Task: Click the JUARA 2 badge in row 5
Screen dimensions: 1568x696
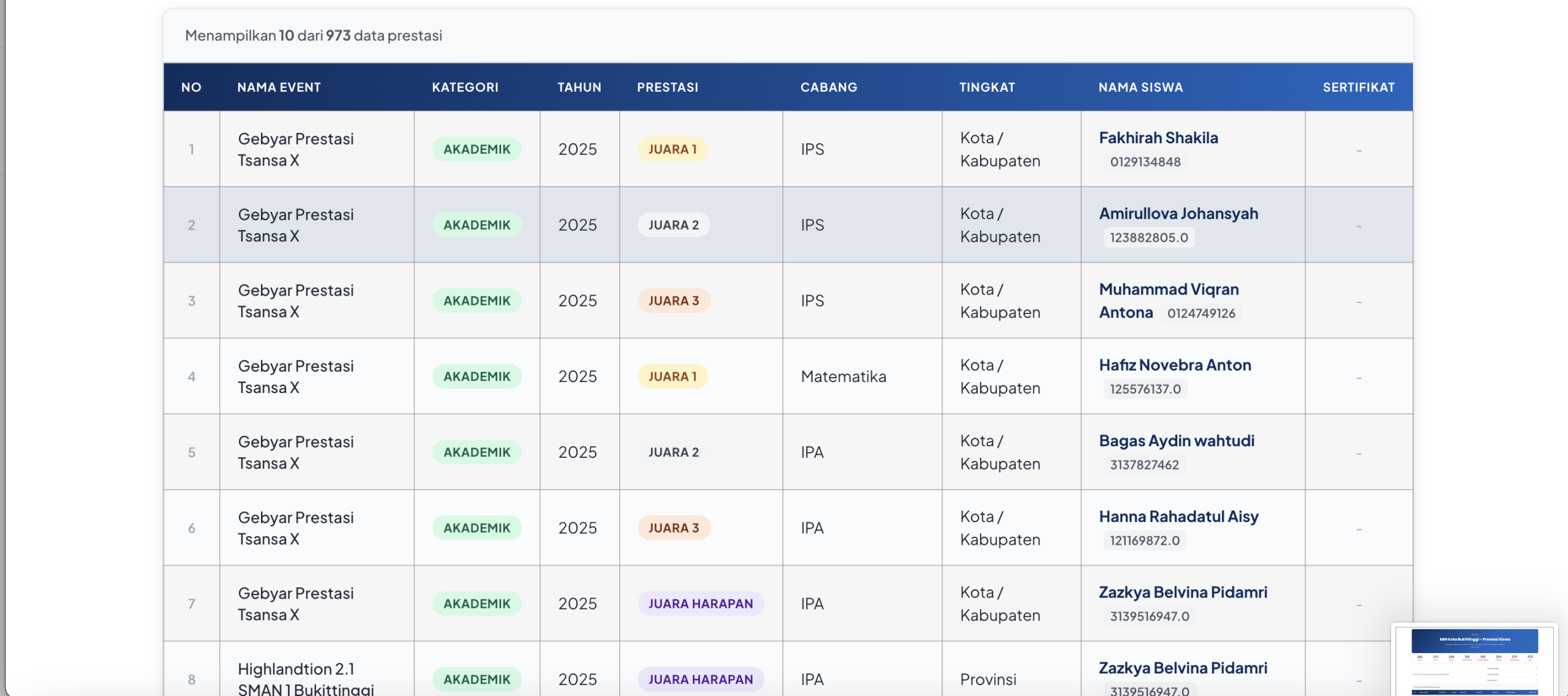Action: pyautogui.click(x=673, y=452)
